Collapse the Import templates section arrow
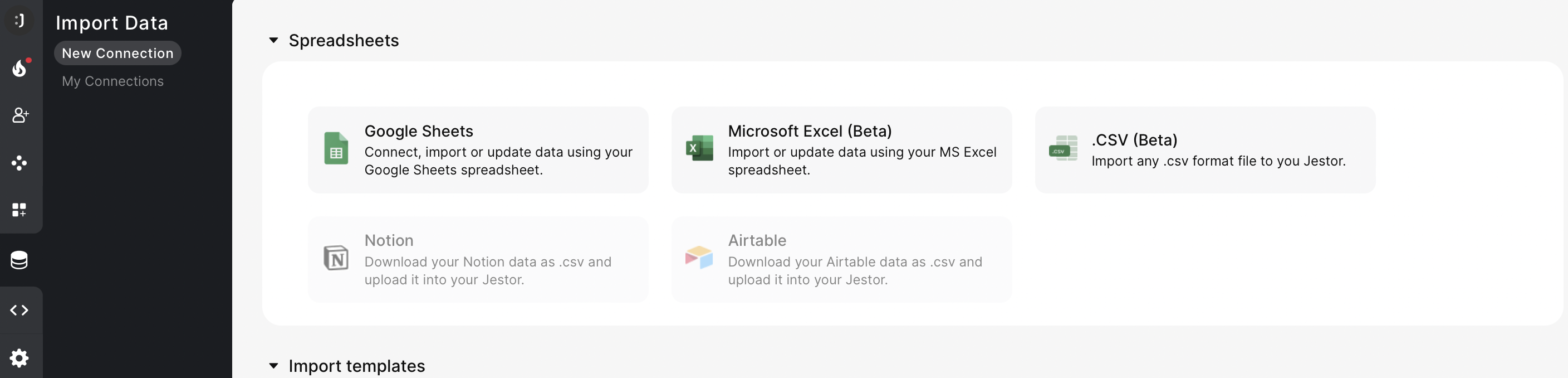Image resolution: width=1568 pixels, height=378 pixels. pos(274,366)
